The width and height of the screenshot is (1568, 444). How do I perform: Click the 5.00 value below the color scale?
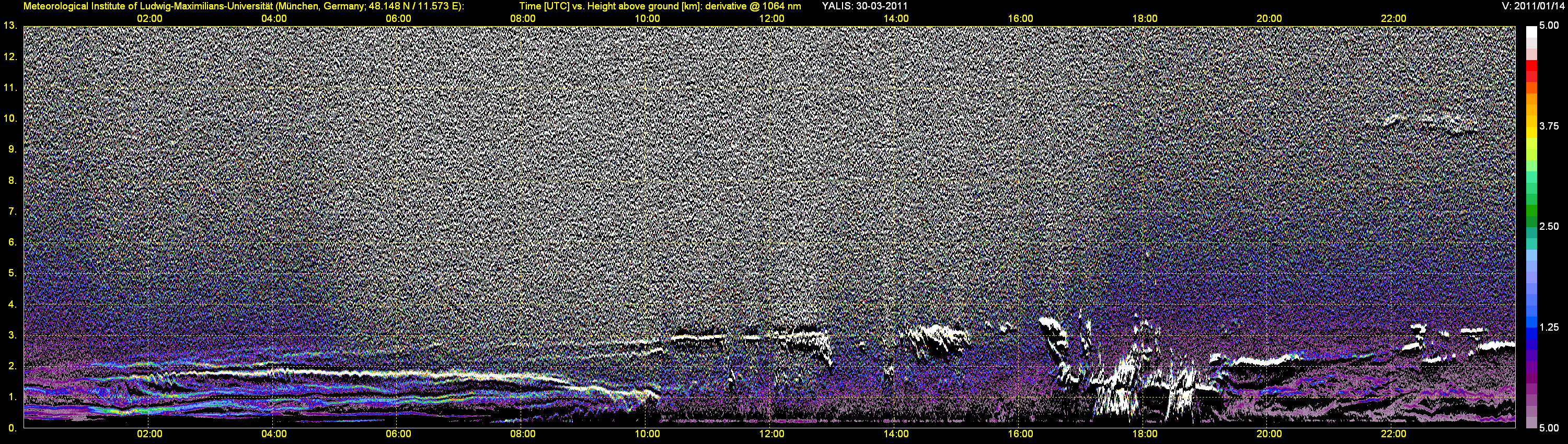point(1549,428)
